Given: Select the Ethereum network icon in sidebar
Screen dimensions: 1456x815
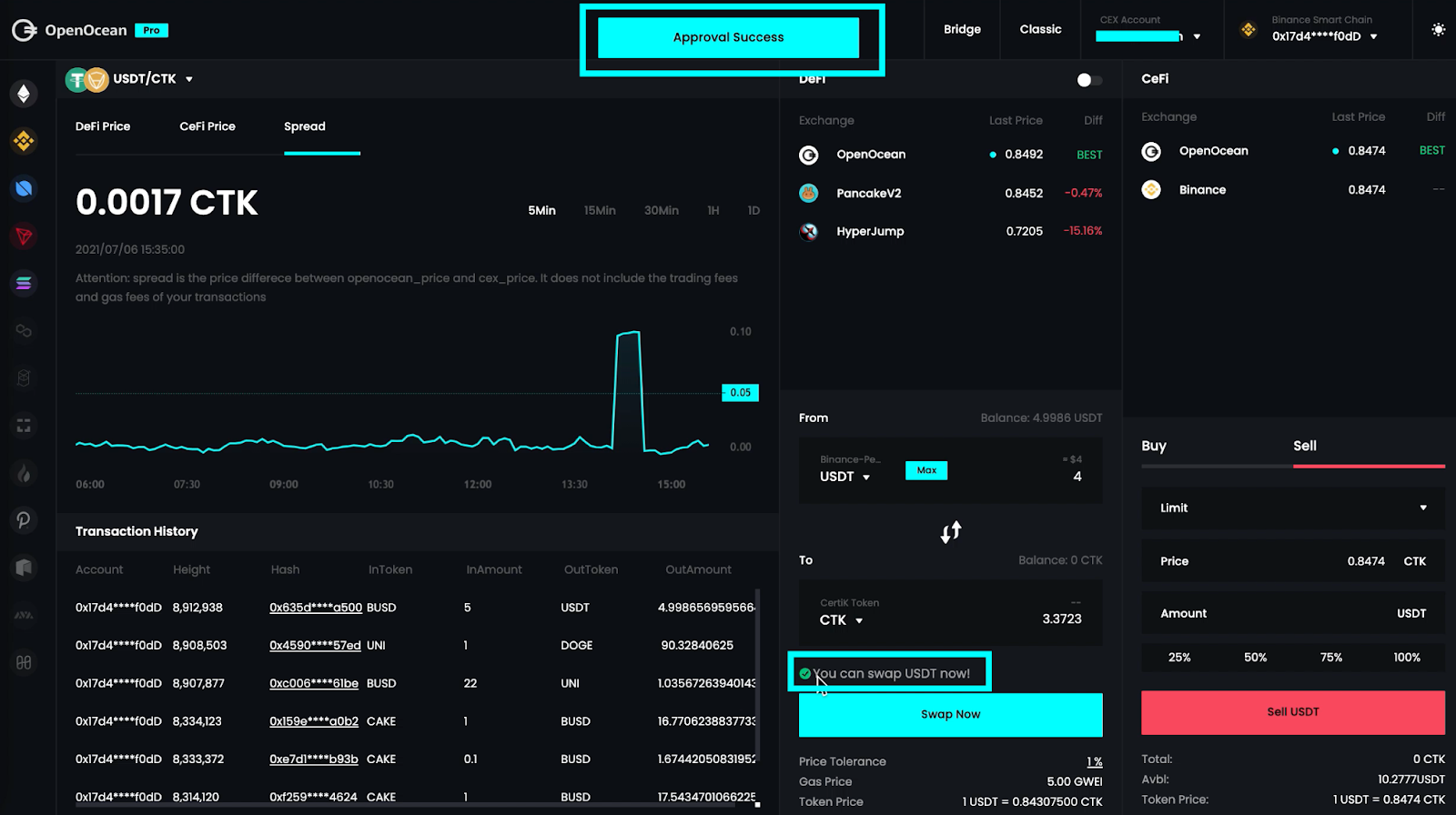Looking at the screenshot, I should pyautogui.click(x=24, y=94).
